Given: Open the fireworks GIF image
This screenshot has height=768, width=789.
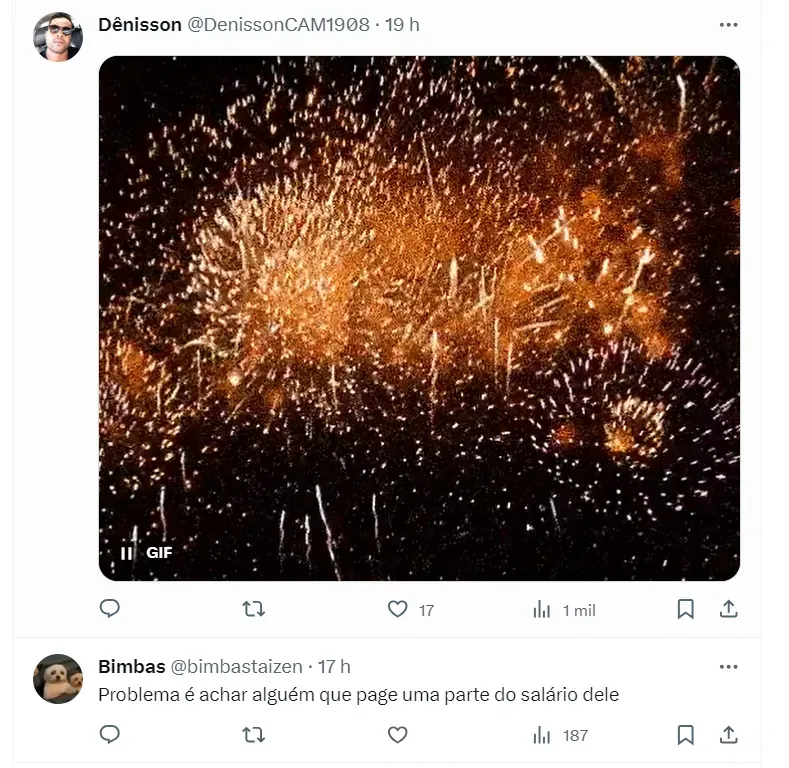Looking at the screenshot, I should [x=419, y=318].
